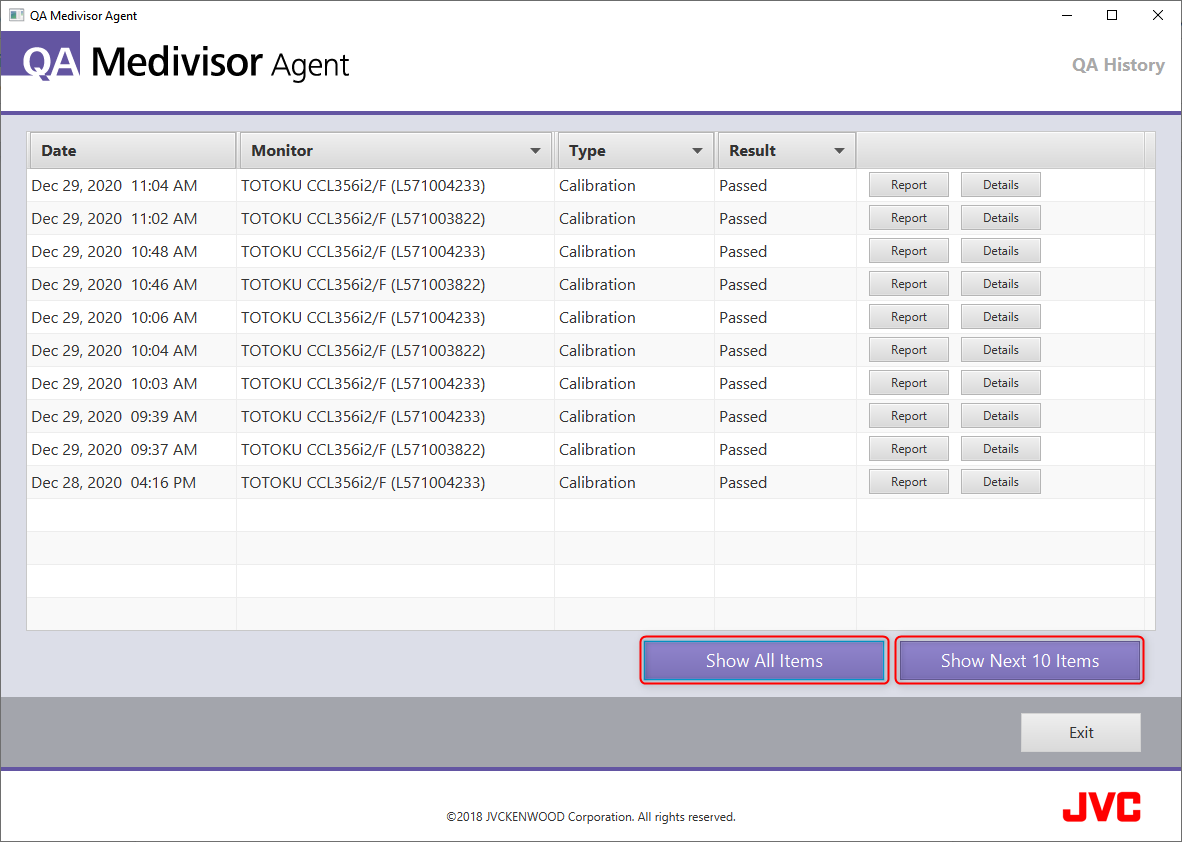Click Show All Items button
The image size is (1182, 842).
pos(764,660)
